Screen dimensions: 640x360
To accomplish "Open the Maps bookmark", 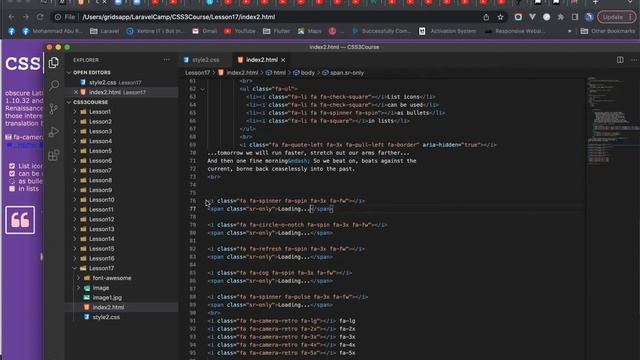I will [309, 31].
